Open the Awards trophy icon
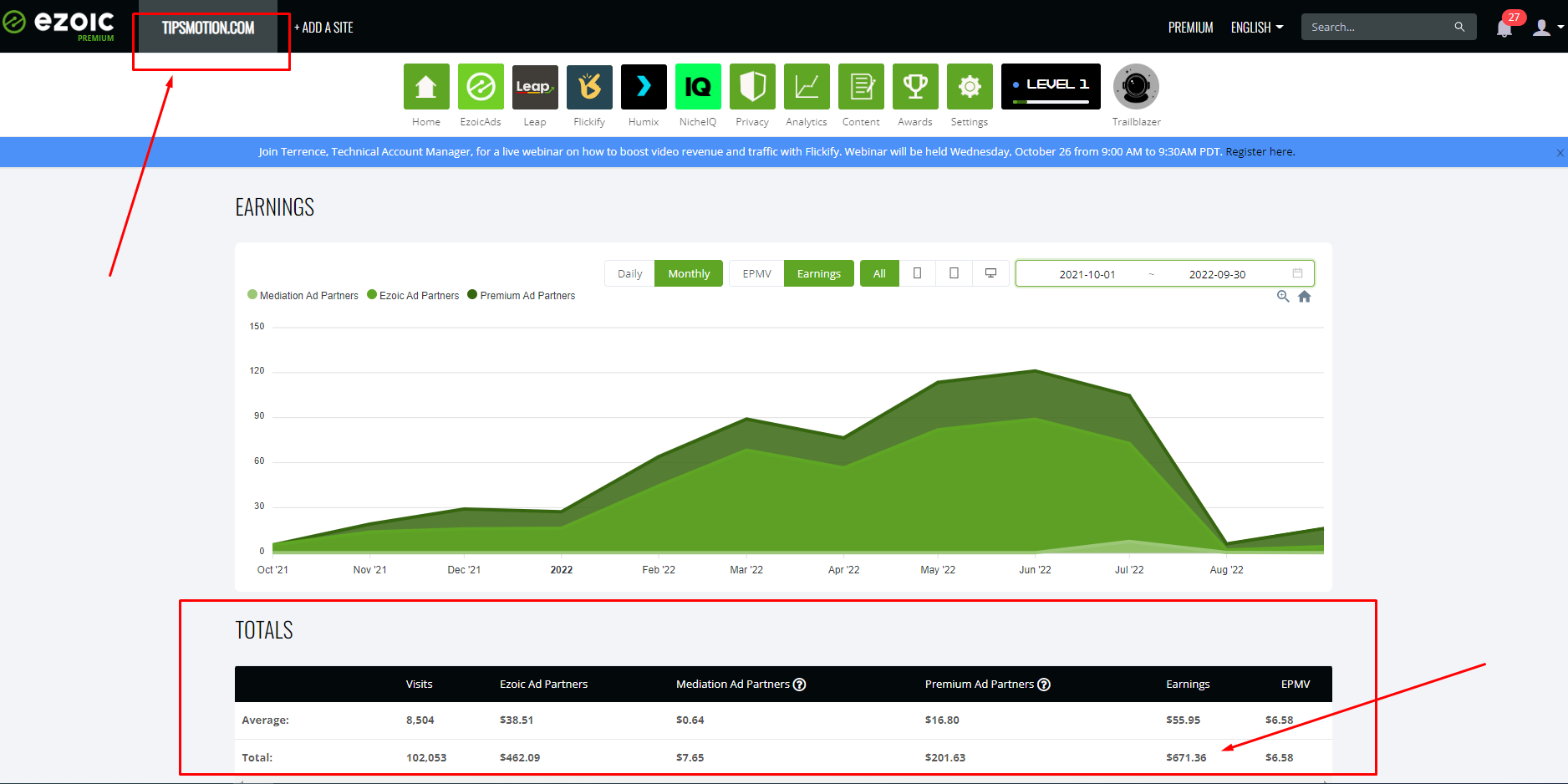 point(915,87)
